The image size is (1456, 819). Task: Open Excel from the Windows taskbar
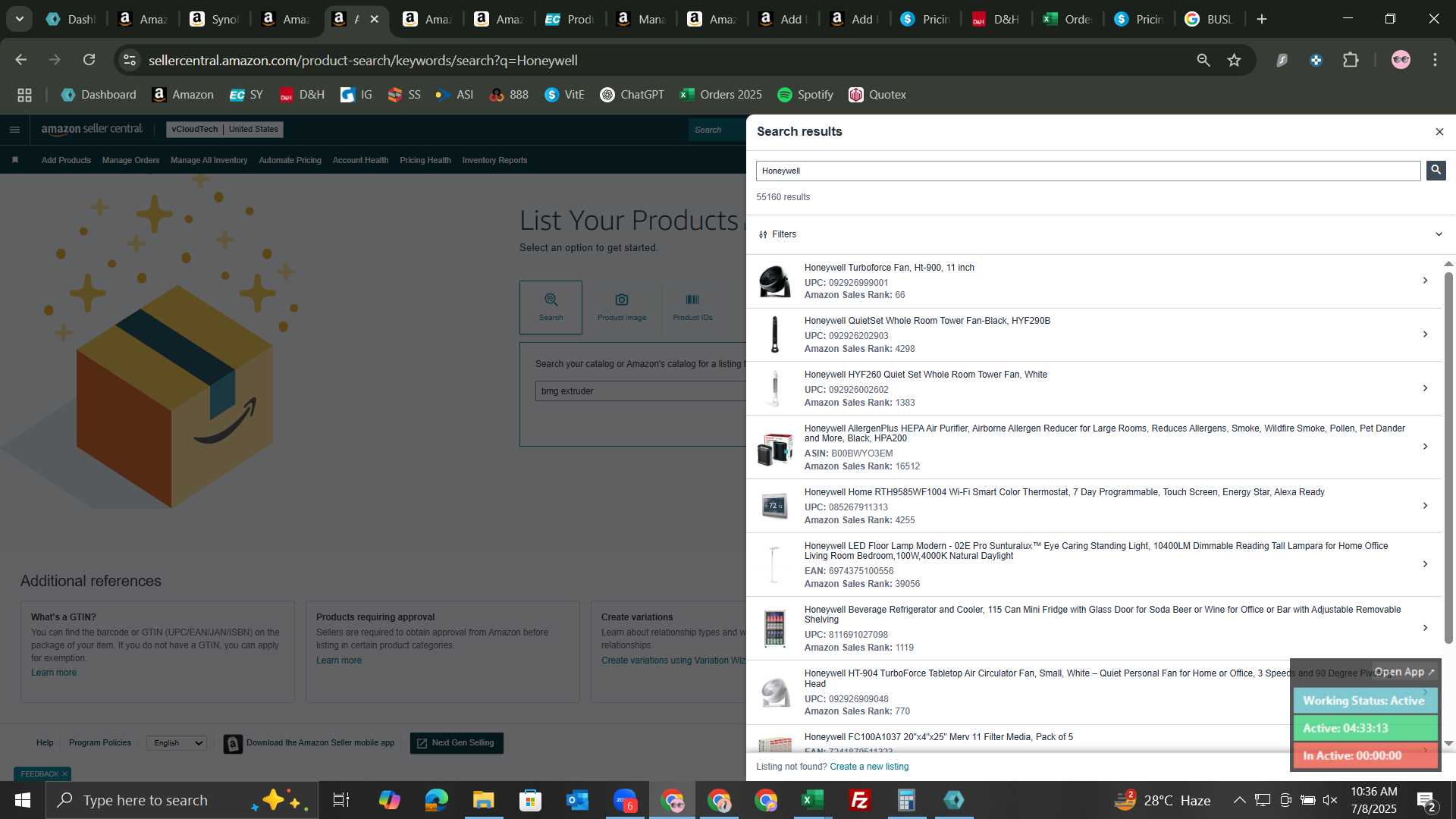click(813, 800)
